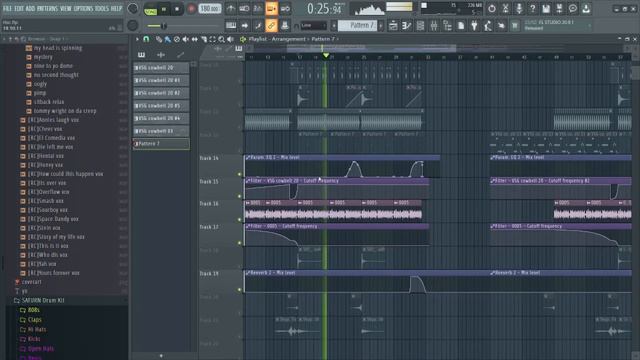
Task: Open the chat bubble icon
Action: pyautogui.click(x=573, y=9)
